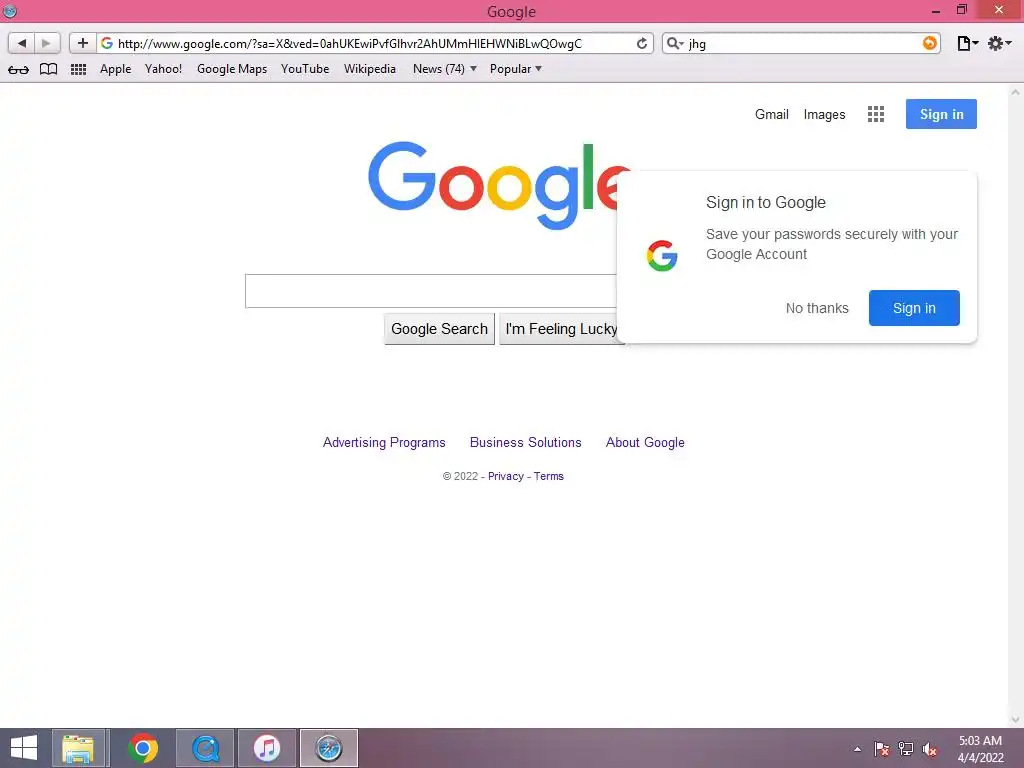
Task: Open the page menu icon
Action: pos(967,43)
